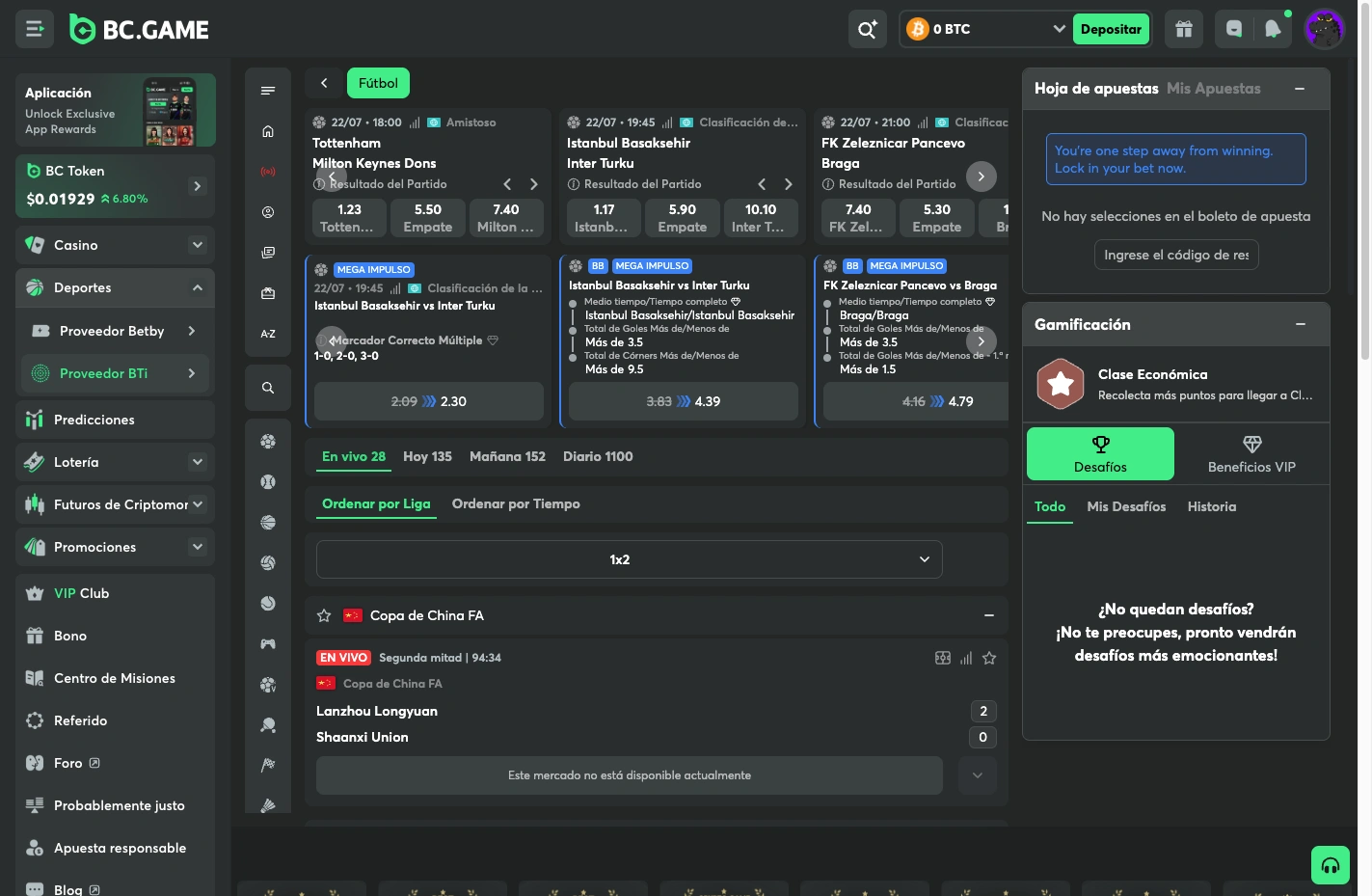The width and height of the screenshot is (1372, 896).
Task: Open the user avatar profile
Action: [x=1324, y=29]
